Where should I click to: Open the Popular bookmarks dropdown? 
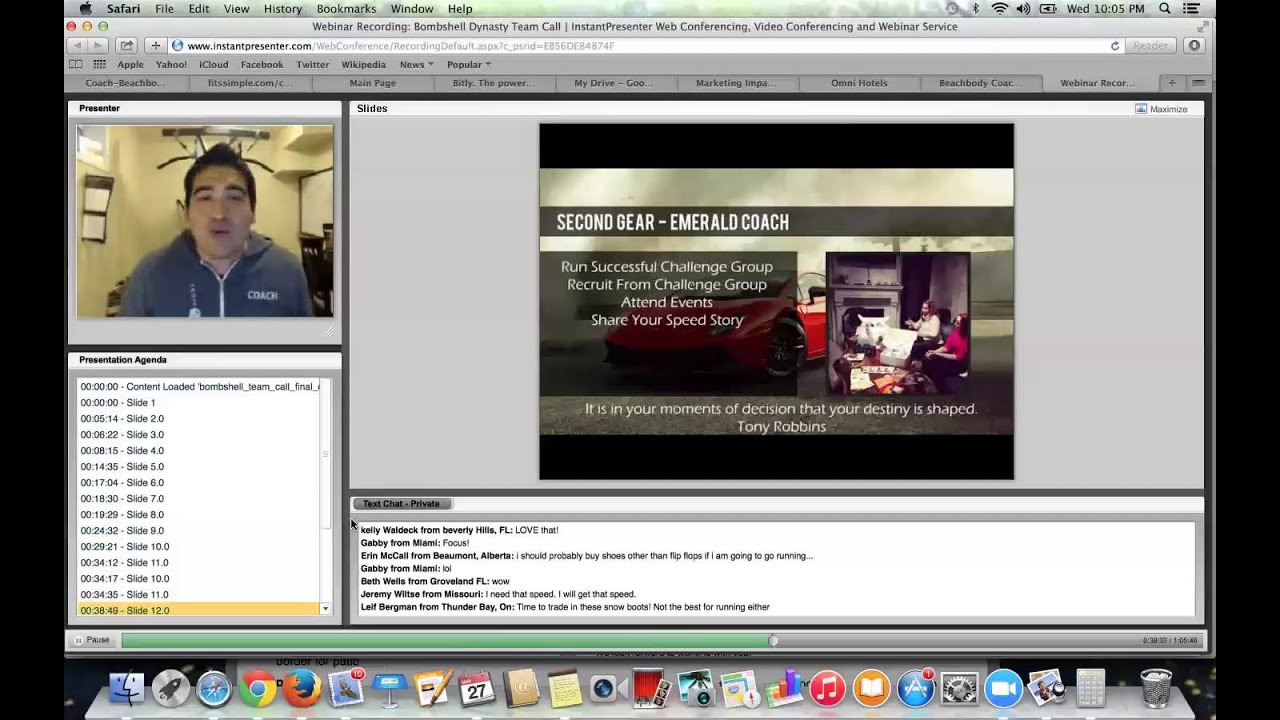[x=469, y=64]
